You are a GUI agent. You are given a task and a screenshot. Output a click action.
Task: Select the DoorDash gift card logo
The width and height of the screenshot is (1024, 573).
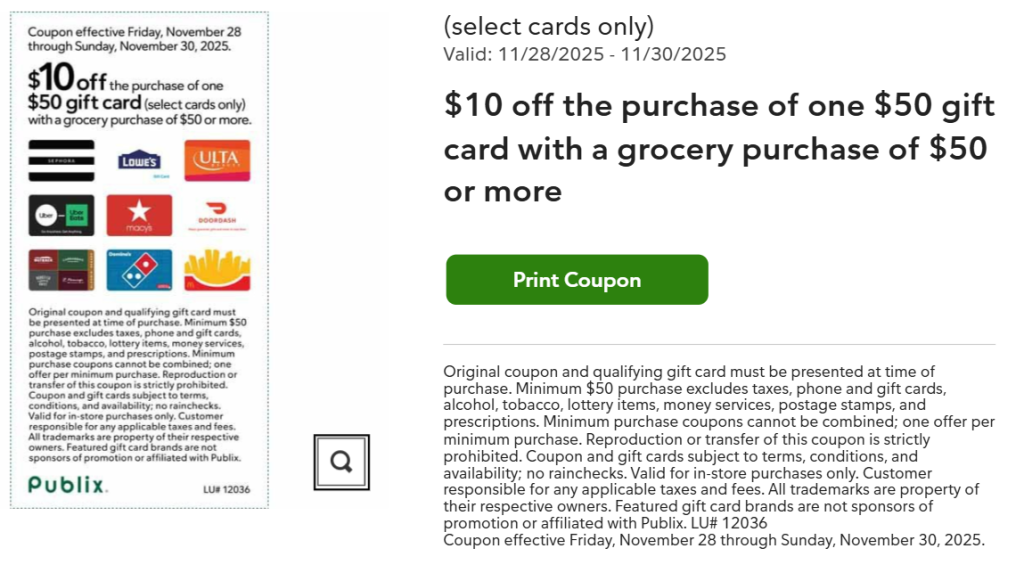coord(217,215)
